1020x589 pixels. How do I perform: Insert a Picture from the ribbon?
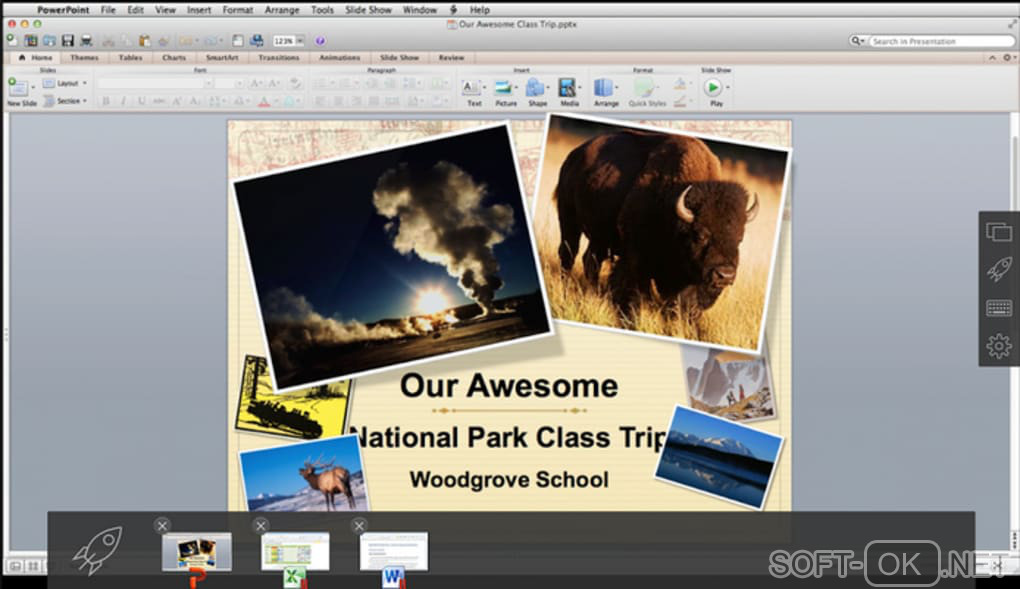click(x=505, y=89)
